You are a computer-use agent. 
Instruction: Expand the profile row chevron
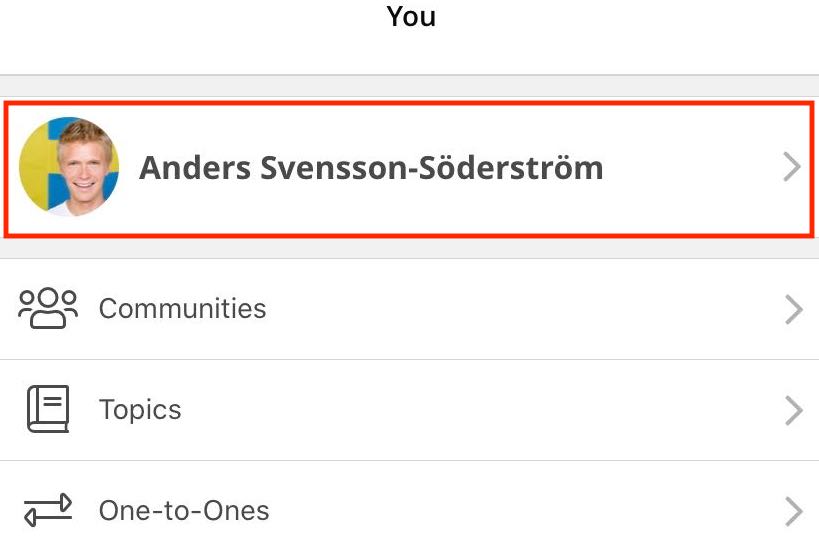792,167
